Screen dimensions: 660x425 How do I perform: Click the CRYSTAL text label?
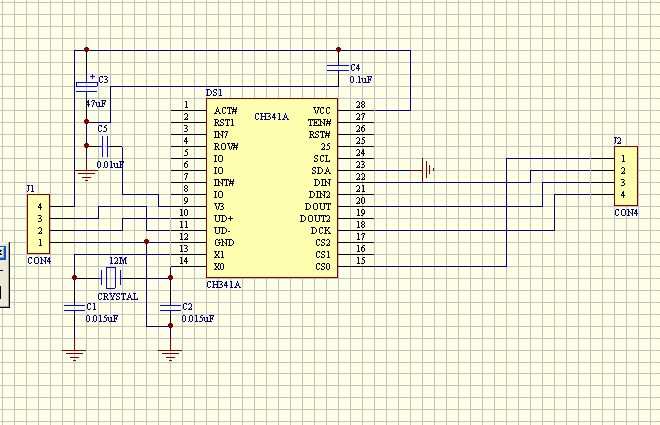pos(117,297)
